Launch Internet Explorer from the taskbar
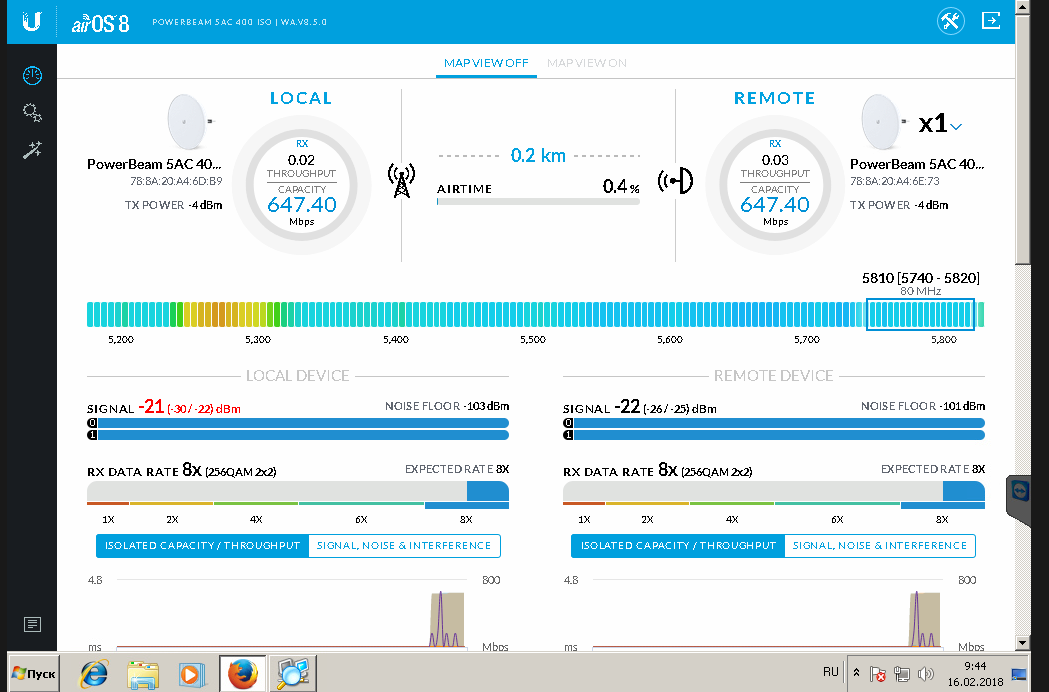The width and height of the screenshot is (1049, 692). 94,674
